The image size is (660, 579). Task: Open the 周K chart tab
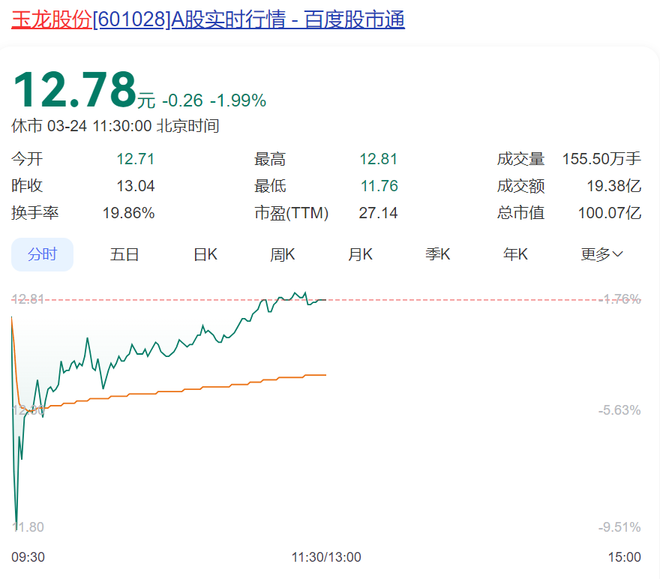click(282, 255)
